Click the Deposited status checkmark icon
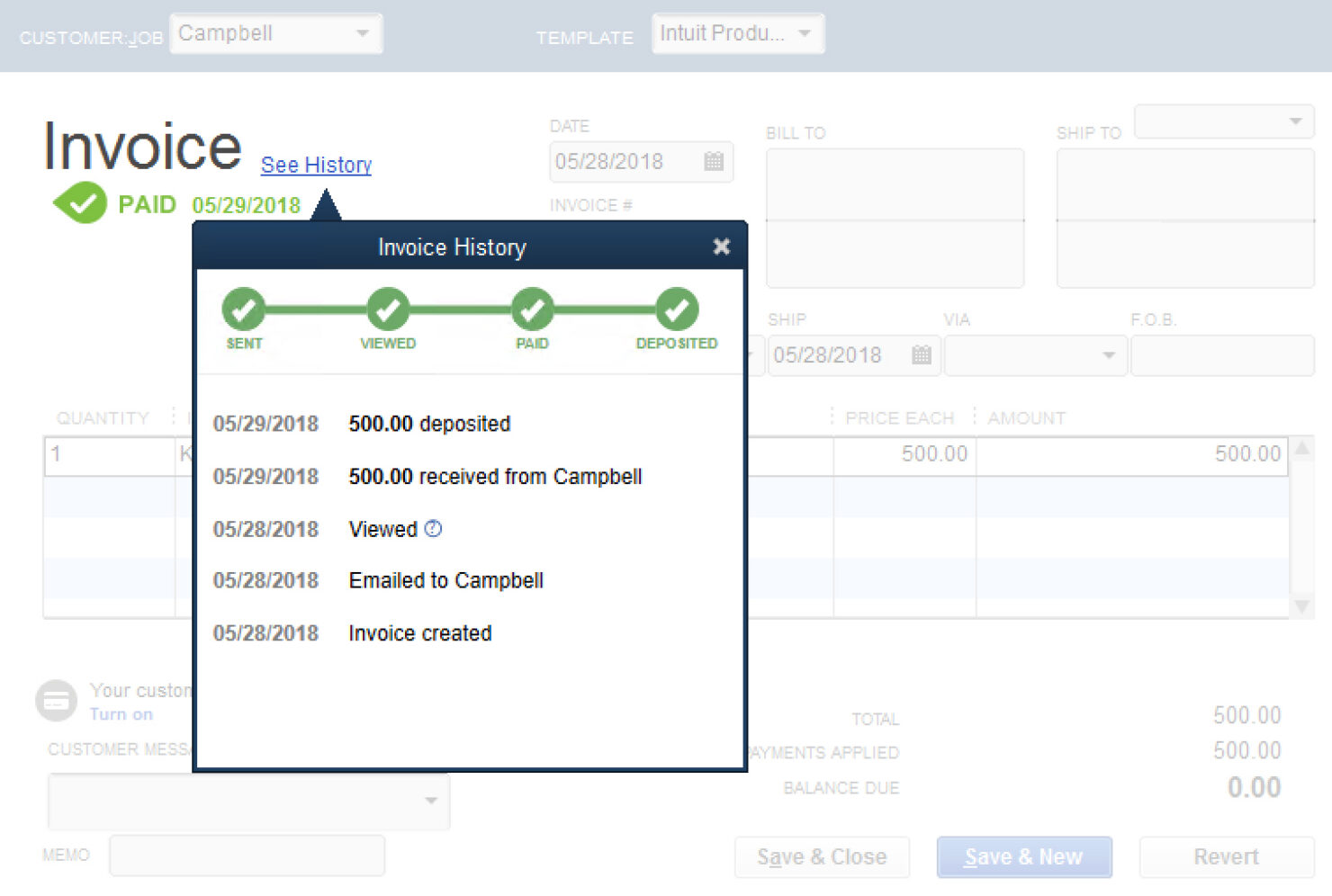 pyautogui.click(x=677, y=310)
